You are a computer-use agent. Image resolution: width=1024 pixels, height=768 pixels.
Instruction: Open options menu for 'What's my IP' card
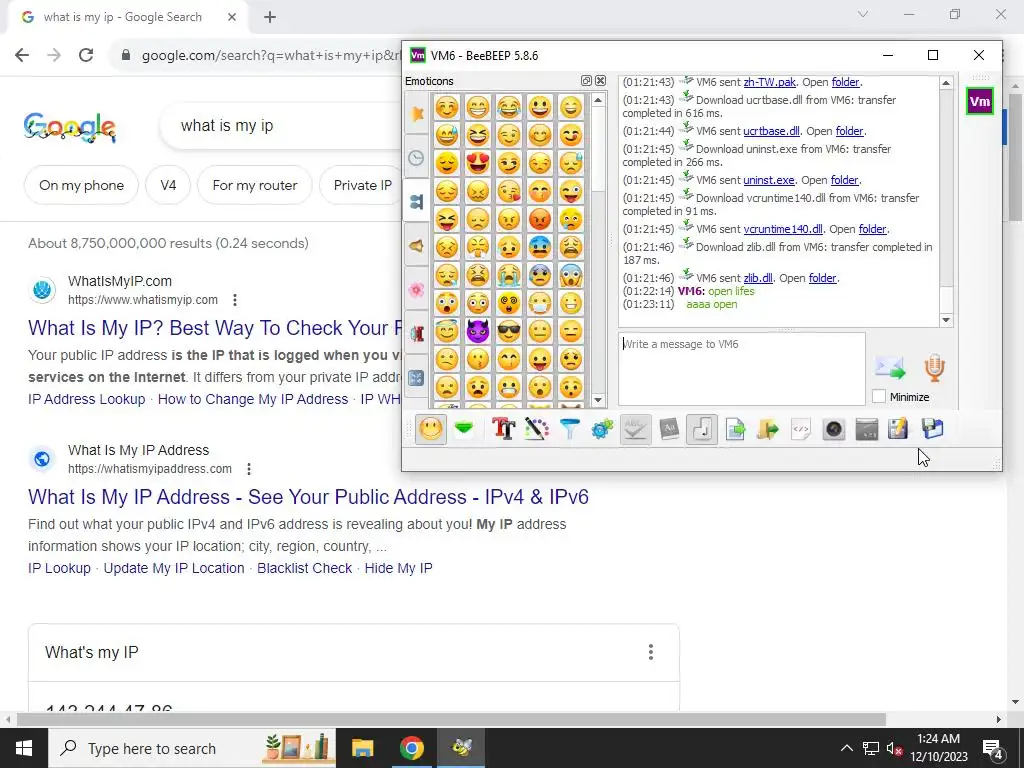click(650, 652)
